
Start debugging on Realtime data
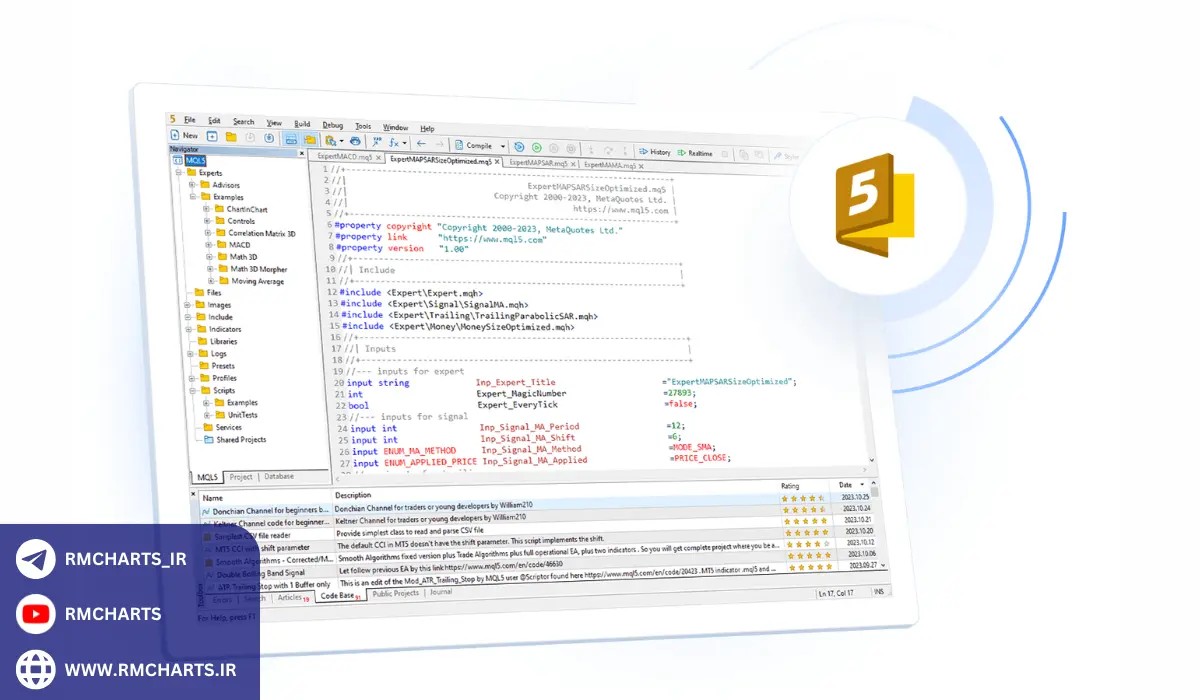pos(695,153)
